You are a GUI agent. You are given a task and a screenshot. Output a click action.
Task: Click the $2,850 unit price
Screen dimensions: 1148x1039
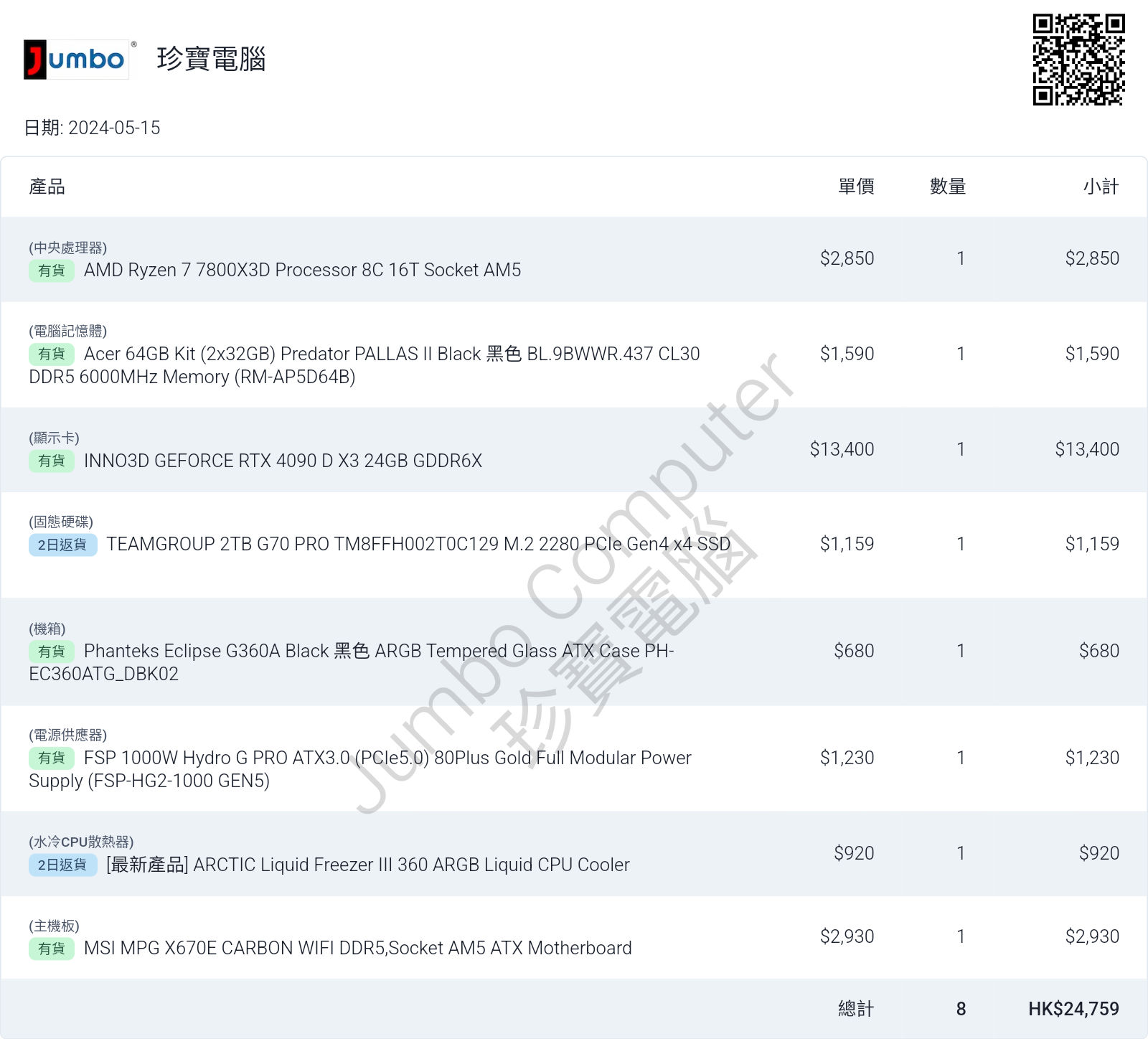click(x=847, y=258)
